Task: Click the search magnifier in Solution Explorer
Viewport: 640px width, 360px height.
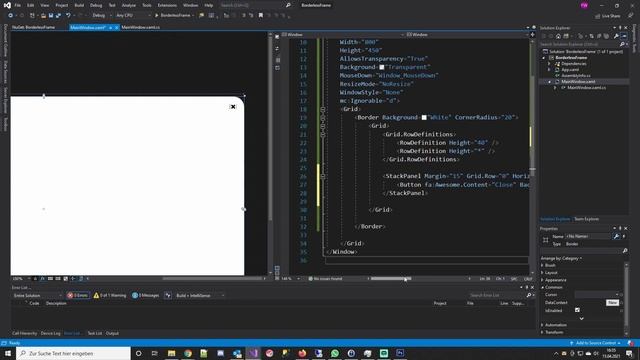Action: tap(622, 44)
